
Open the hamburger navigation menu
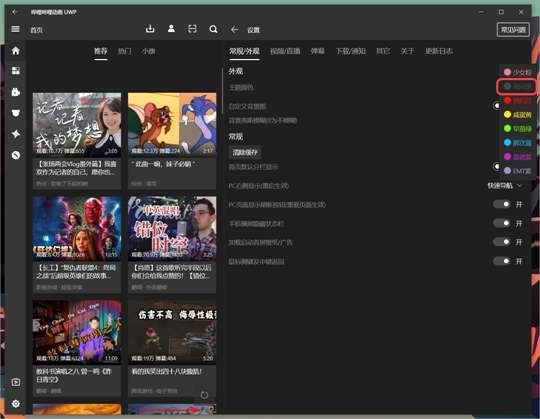pyautogui.click(x=15, y=29)
